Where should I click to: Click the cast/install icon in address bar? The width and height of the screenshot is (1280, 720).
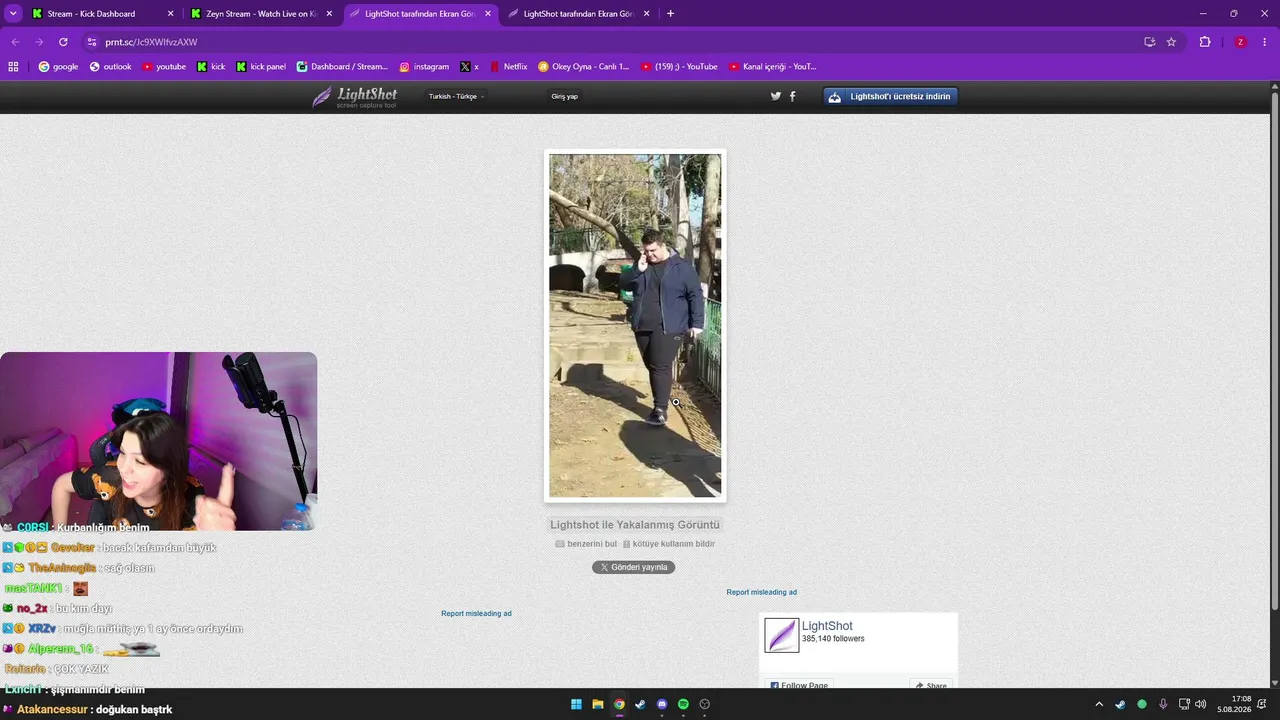(1149, 42)
